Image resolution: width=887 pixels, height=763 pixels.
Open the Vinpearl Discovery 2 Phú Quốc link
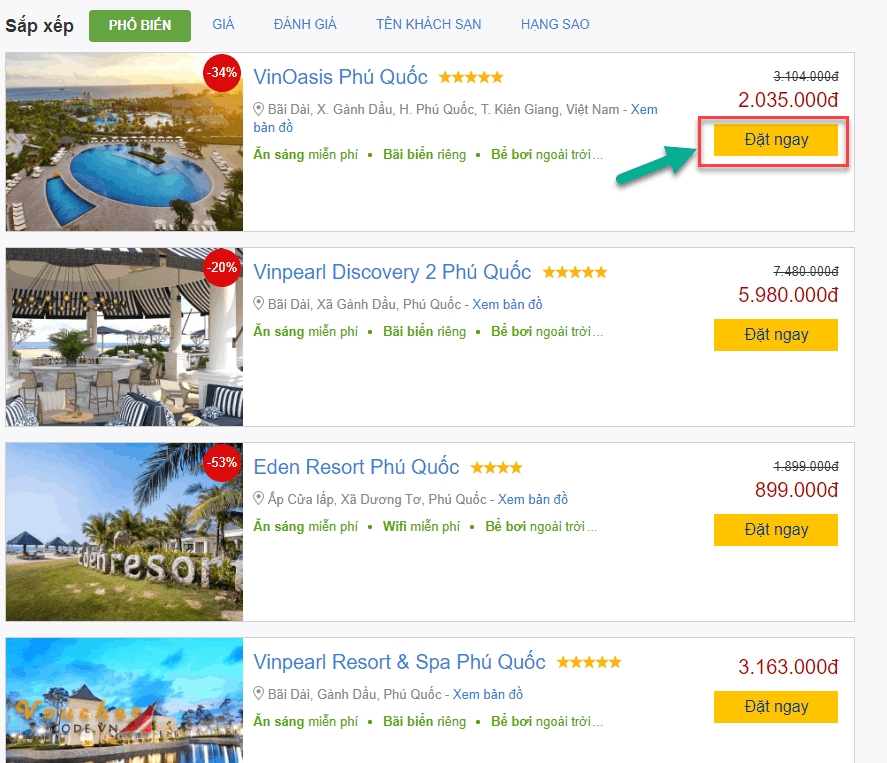[392, 272]
